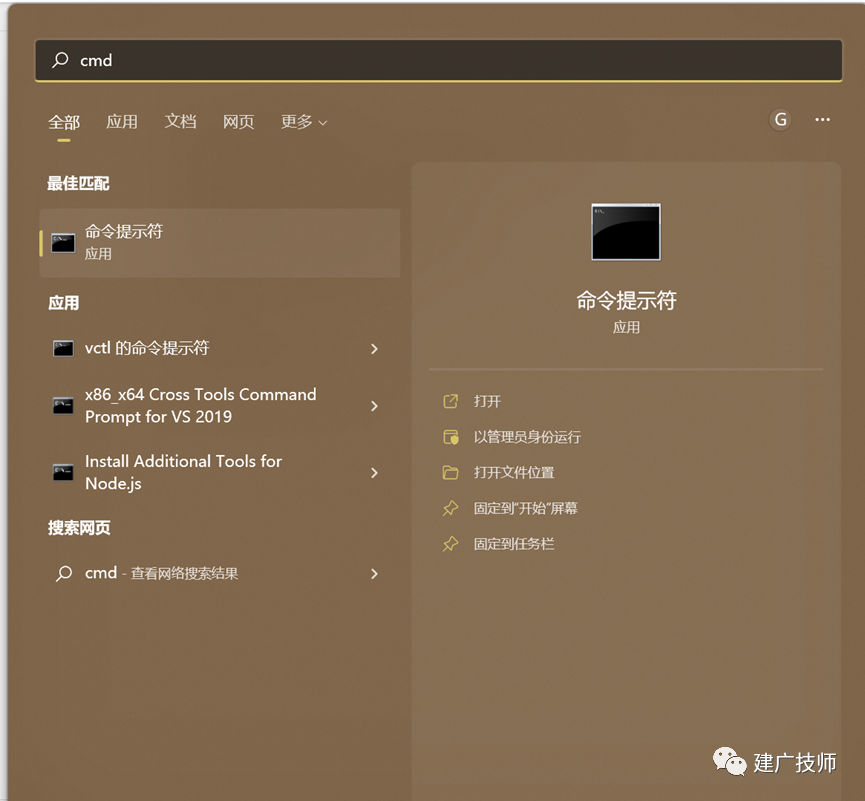Click the 命令提示符 icon in best match
This screenshot has height=801, width=865.
tap(63, 243)
